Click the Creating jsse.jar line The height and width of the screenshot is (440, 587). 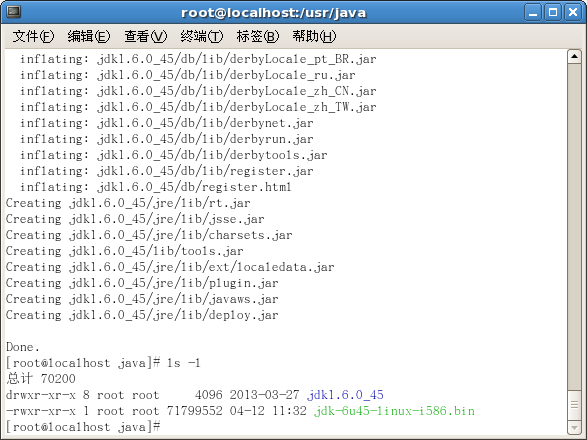[x=135, y=219]
